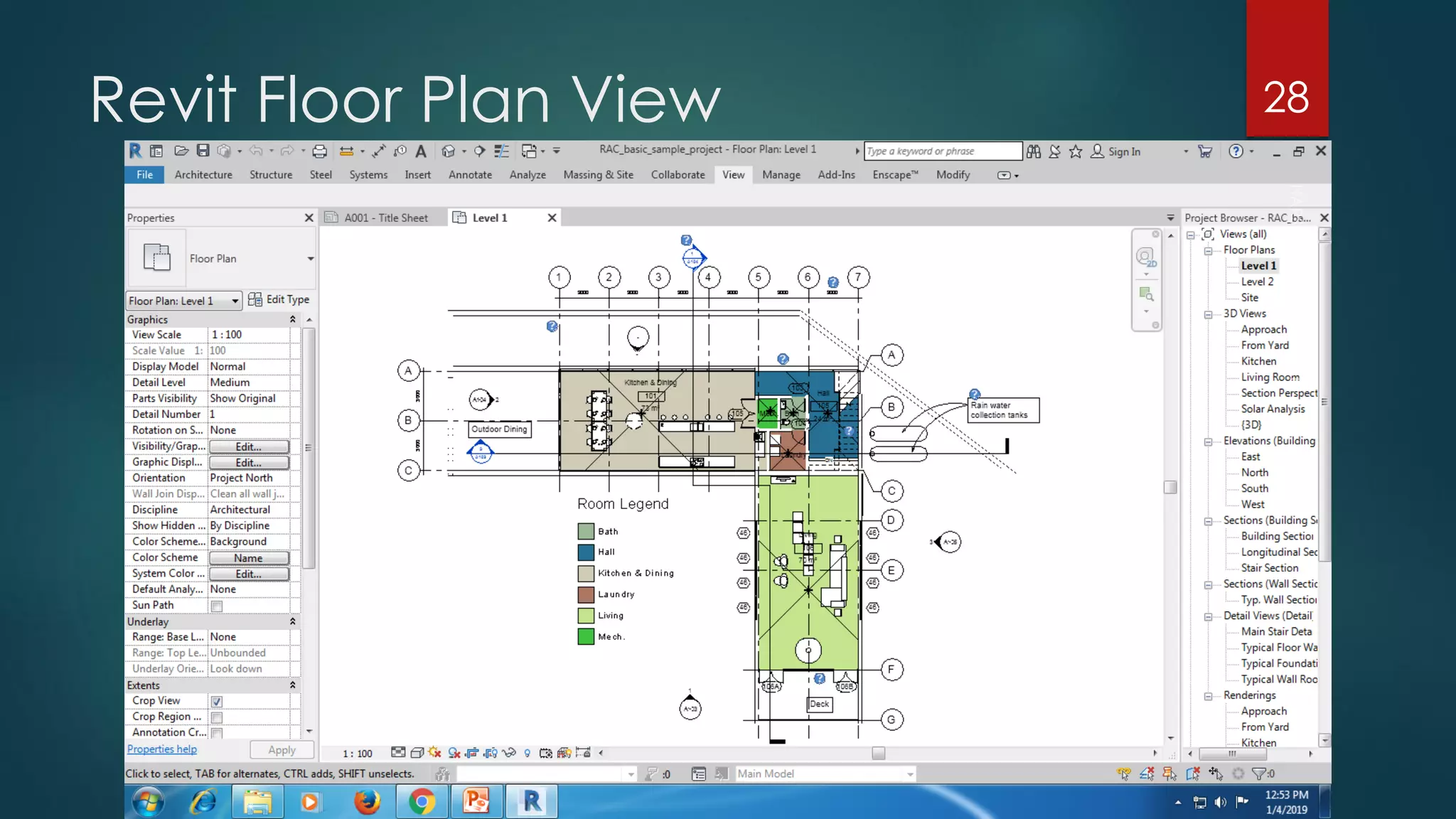Click the Favorites star icon

1076,151
